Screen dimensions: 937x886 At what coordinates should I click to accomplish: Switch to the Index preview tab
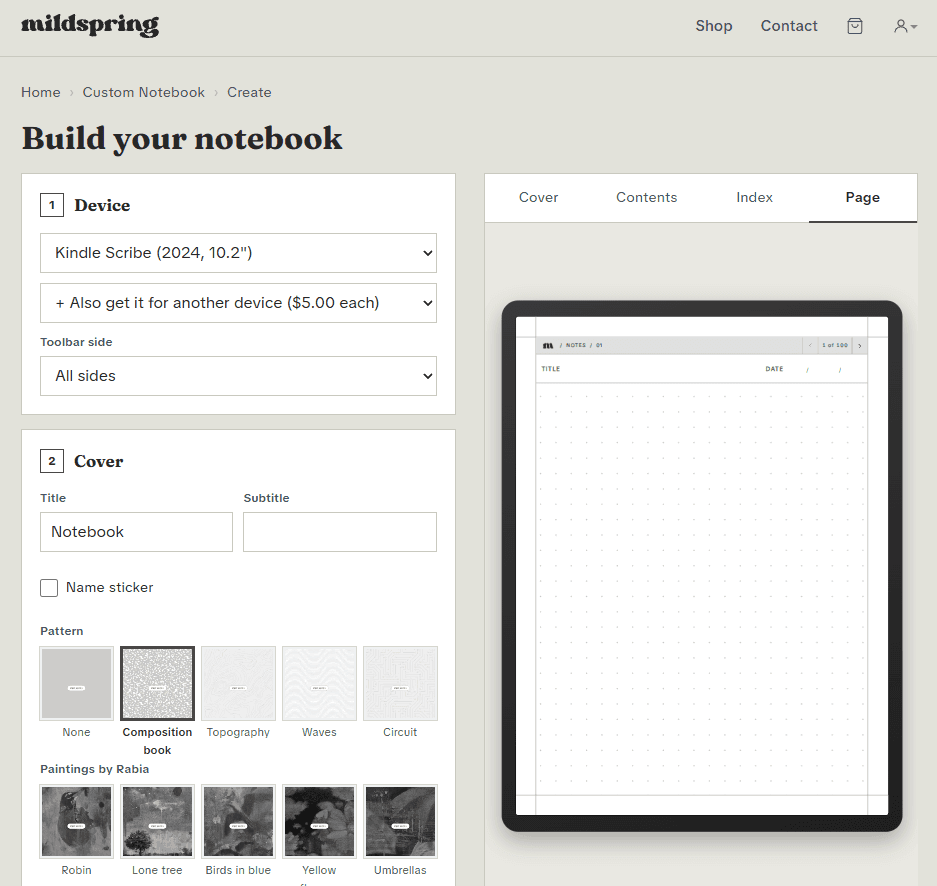[x=754, y=198]
